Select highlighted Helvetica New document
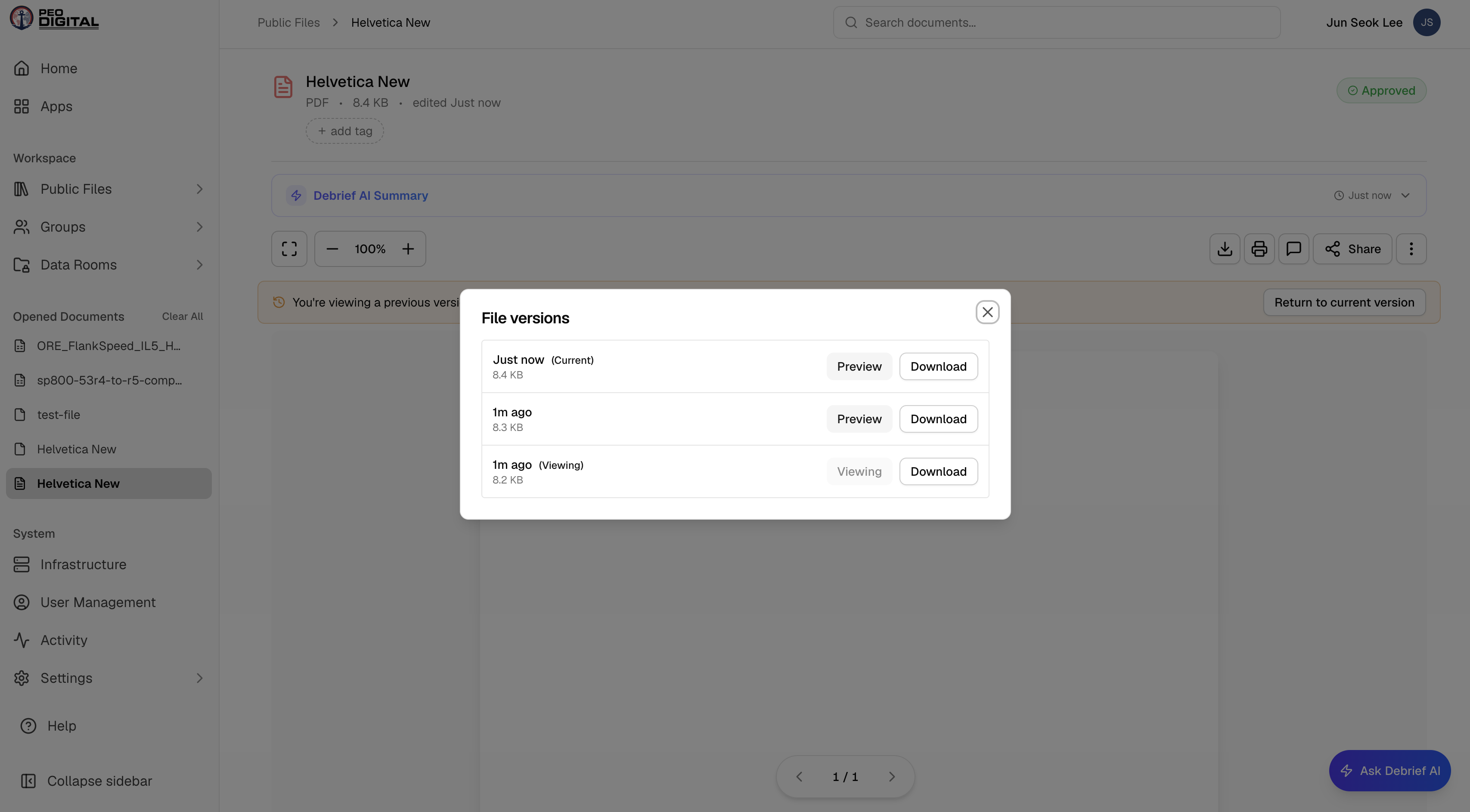Image resolution: width=1470 pixels, height=812 pixels. click(x=109, y=483)
